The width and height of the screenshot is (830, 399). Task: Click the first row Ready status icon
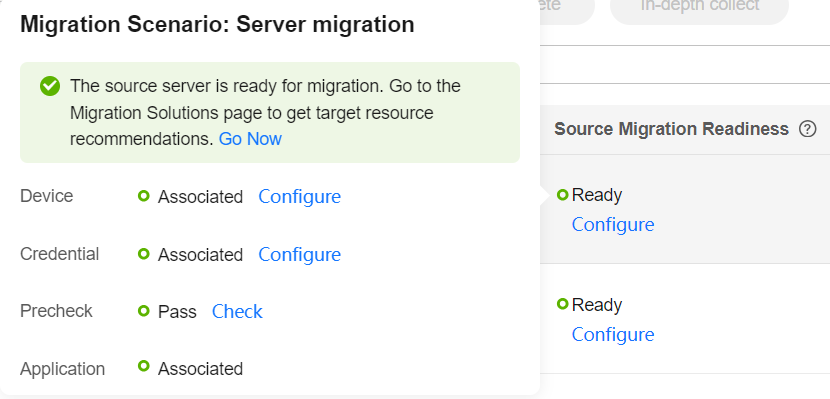coord(563,195)
